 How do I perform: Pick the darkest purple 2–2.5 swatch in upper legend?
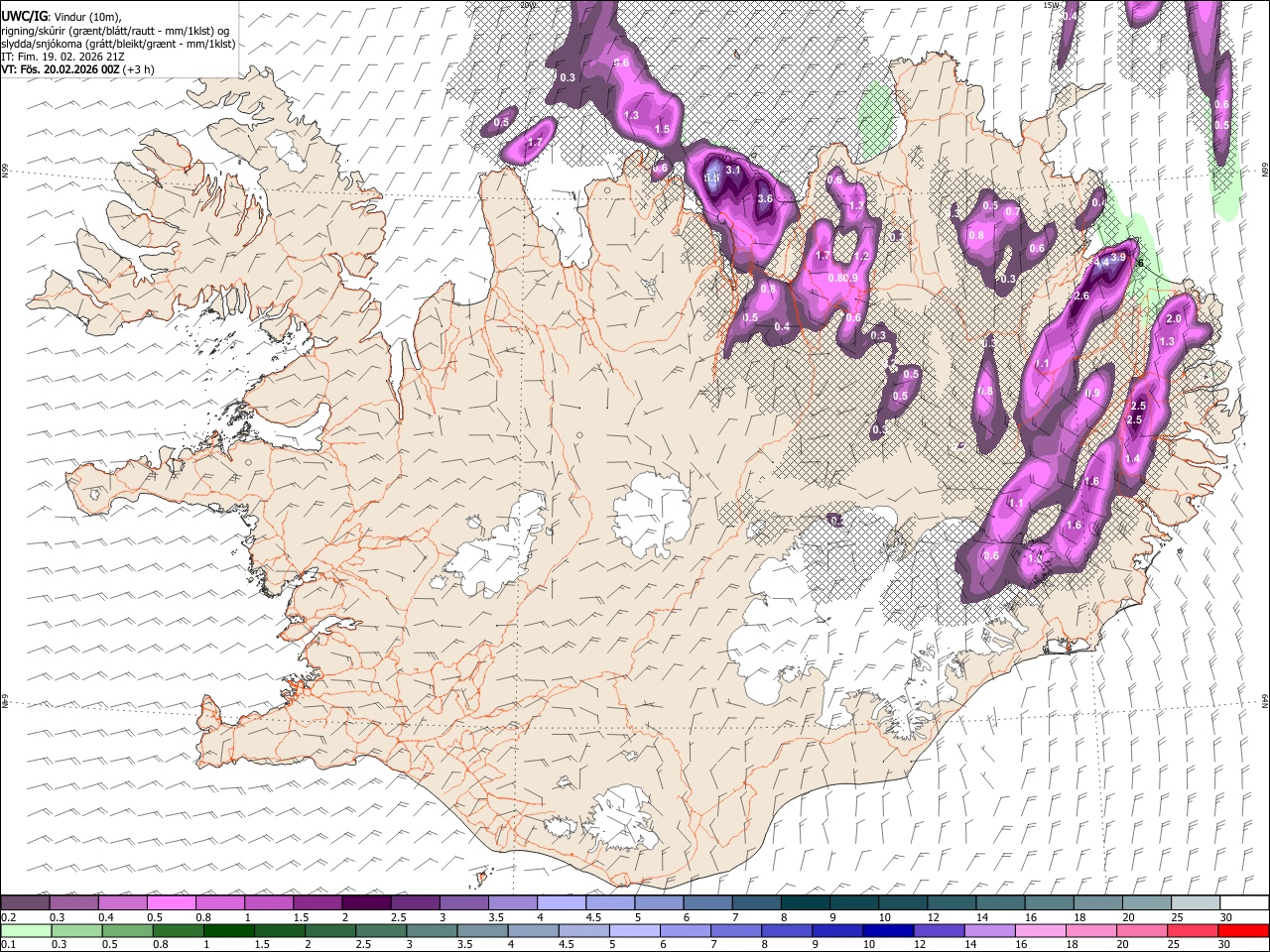[366, 903]
